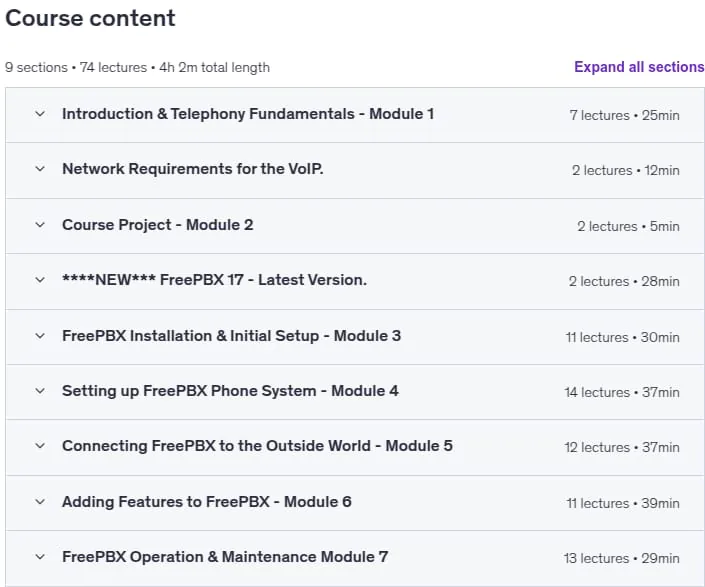Expand FreePBX Operation & Maintenance chevron
The height and width of the screenshot is (587, 705).
click(x=40, y=557)
